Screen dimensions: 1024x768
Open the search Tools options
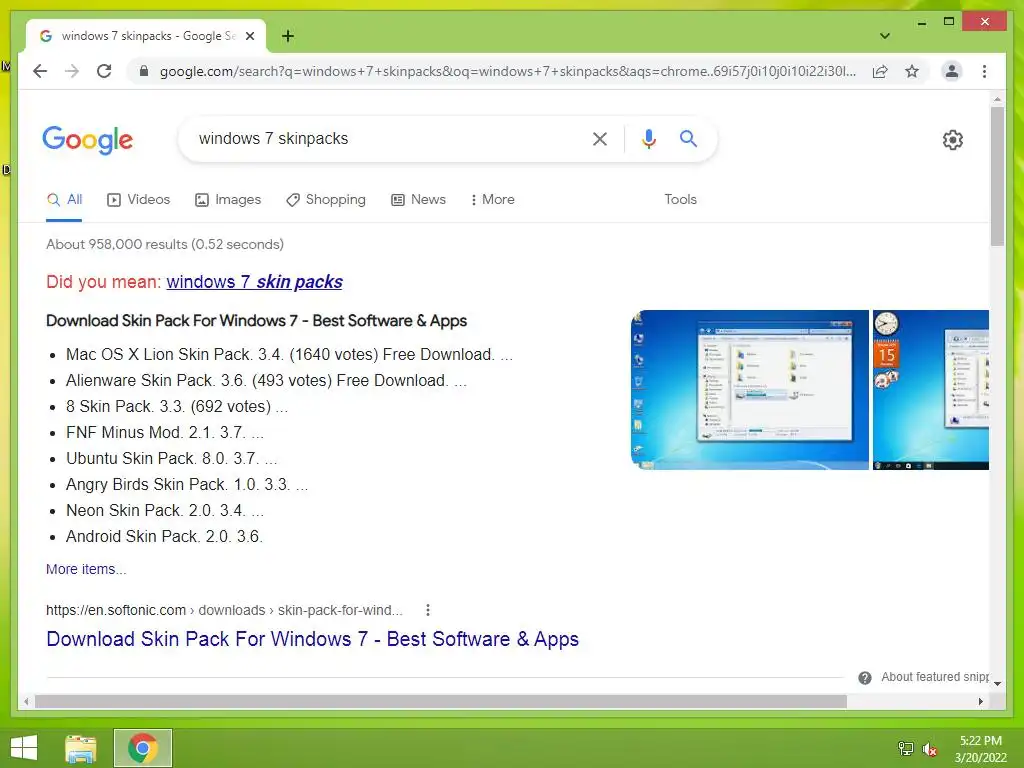(680, 200)
